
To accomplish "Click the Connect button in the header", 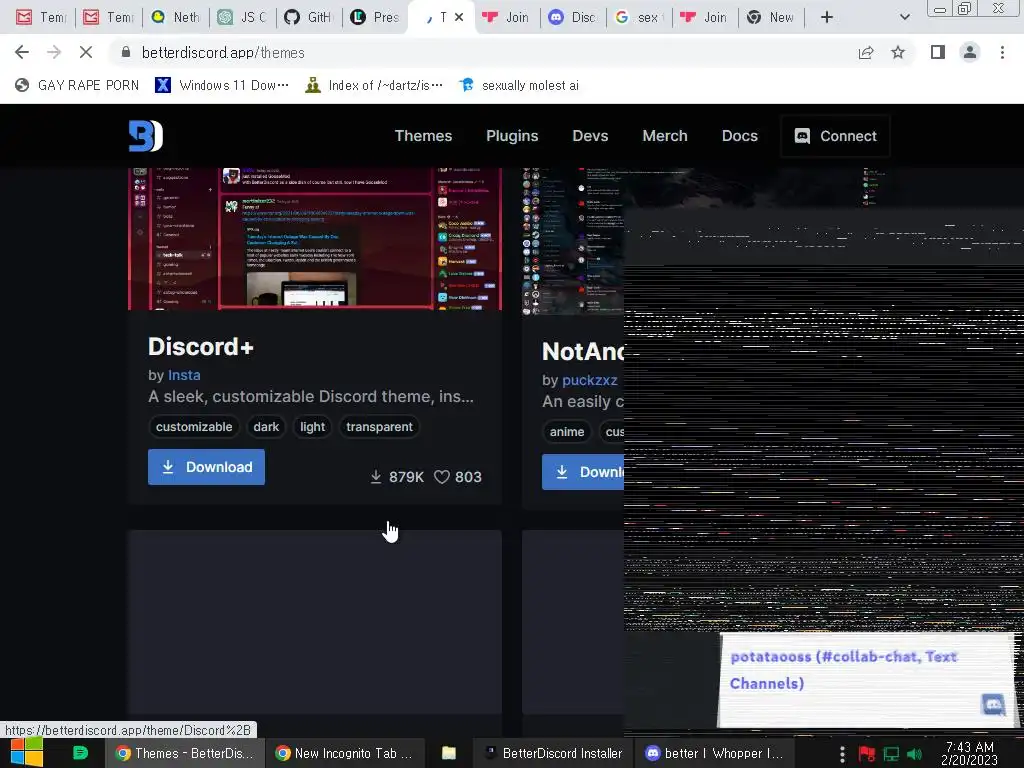I will pos(835,136).
